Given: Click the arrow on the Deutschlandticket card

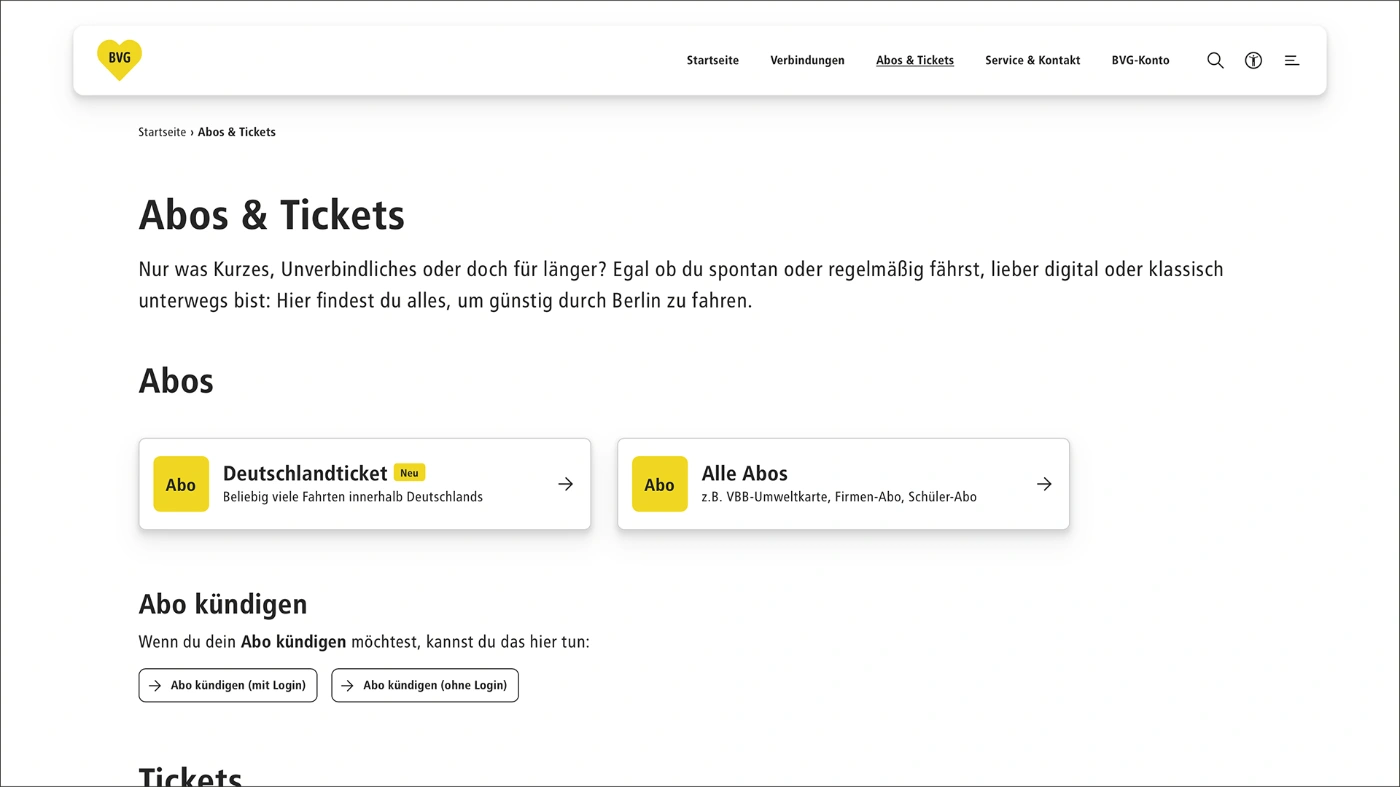Looking at the screenshot, I should point(565,484).
